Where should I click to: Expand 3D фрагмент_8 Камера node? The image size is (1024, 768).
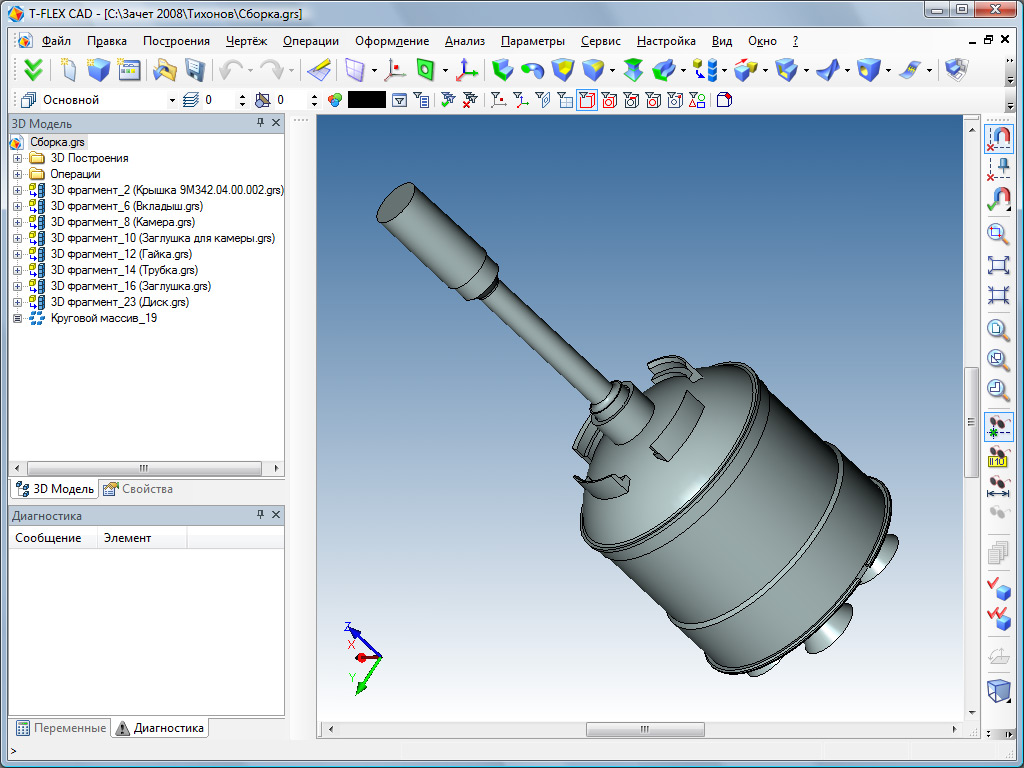pos(17,222)
